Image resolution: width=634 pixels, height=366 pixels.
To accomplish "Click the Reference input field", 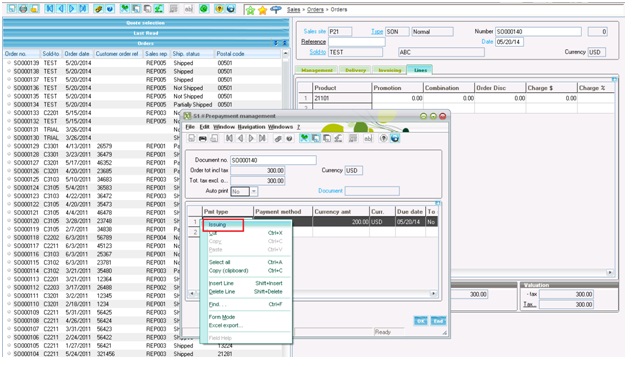I will pos(357,42).
